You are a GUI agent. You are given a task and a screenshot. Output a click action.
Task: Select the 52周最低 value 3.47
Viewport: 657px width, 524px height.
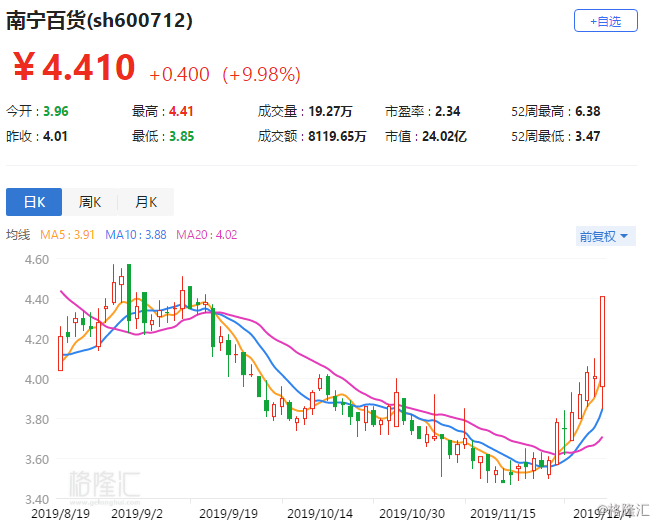[587, 137]
